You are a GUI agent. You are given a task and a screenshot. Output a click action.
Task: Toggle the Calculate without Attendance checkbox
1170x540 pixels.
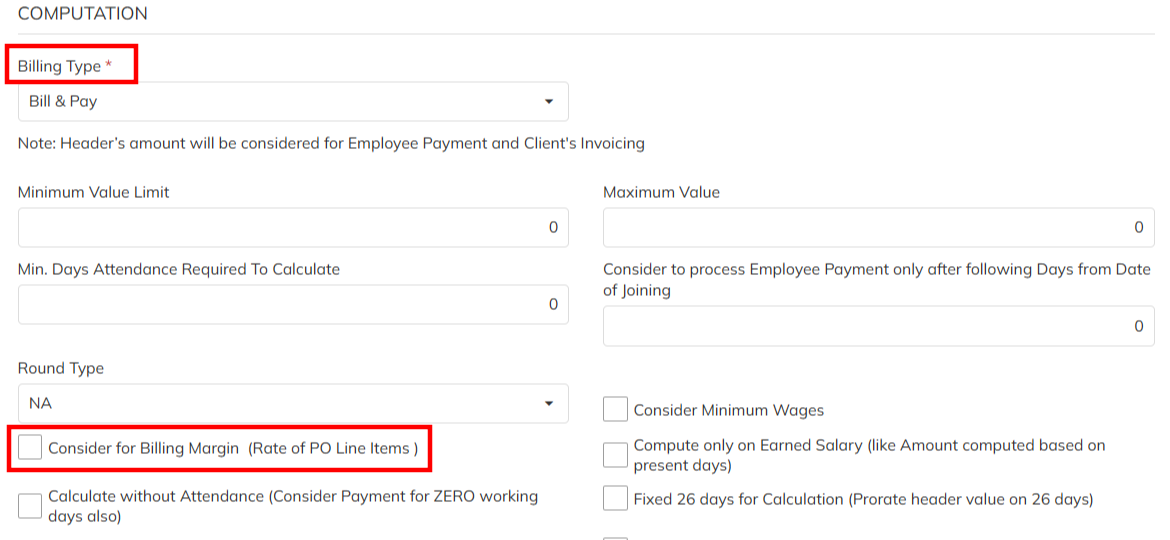[31, 505]
